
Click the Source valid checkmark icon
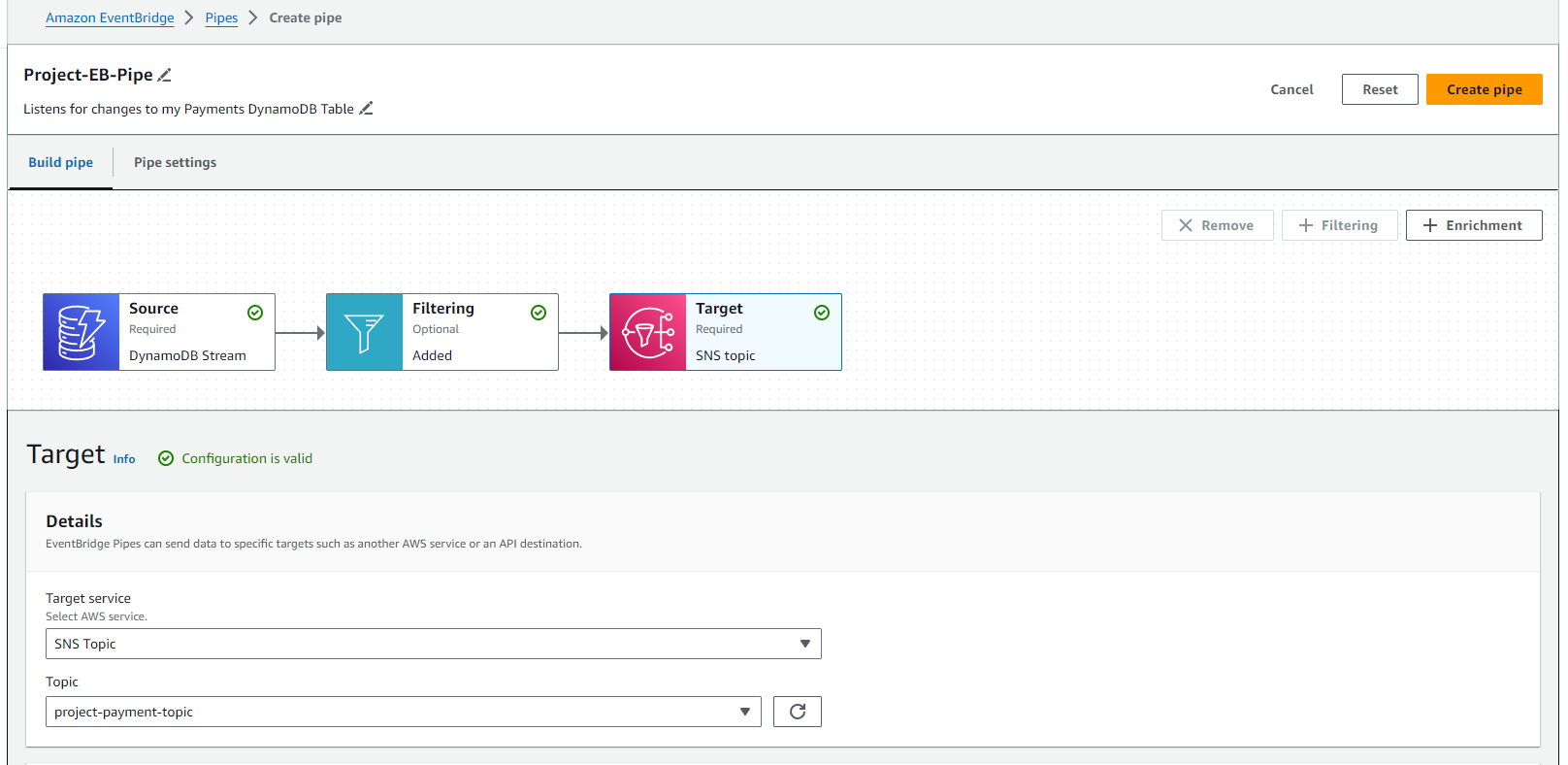[x=255, y=313]
